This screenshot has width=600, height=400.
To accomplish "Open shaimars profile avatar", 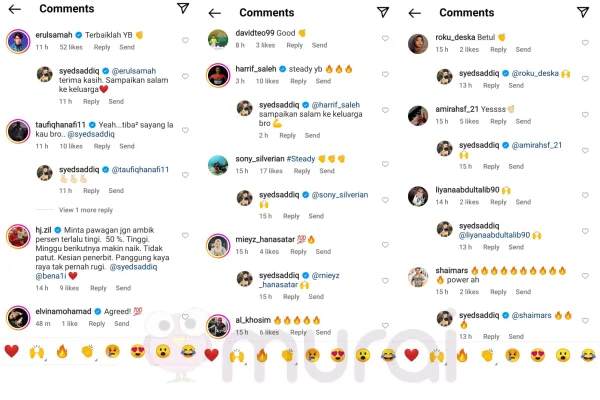I will [418, 277].
